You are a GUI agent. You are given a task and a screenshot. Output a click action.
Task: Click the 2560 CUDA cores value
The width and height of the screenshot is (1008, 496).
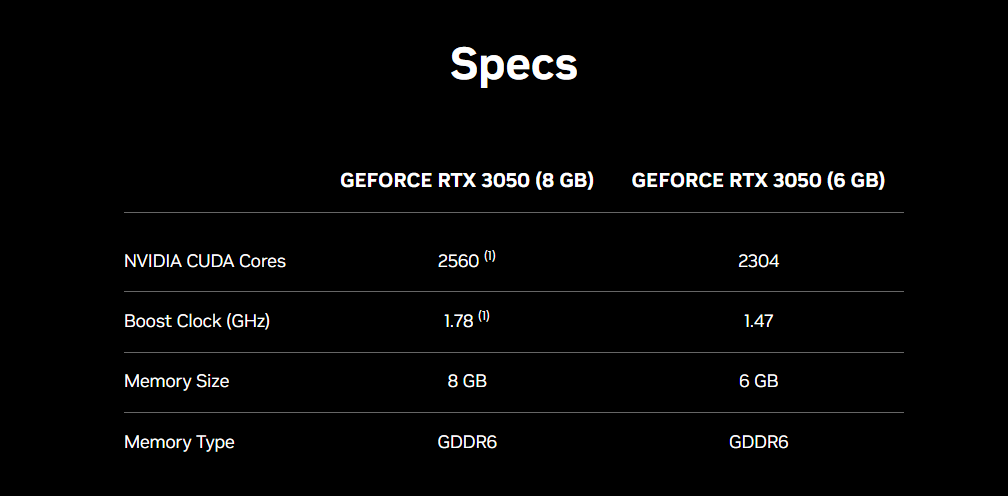click(x=458, y=261)
